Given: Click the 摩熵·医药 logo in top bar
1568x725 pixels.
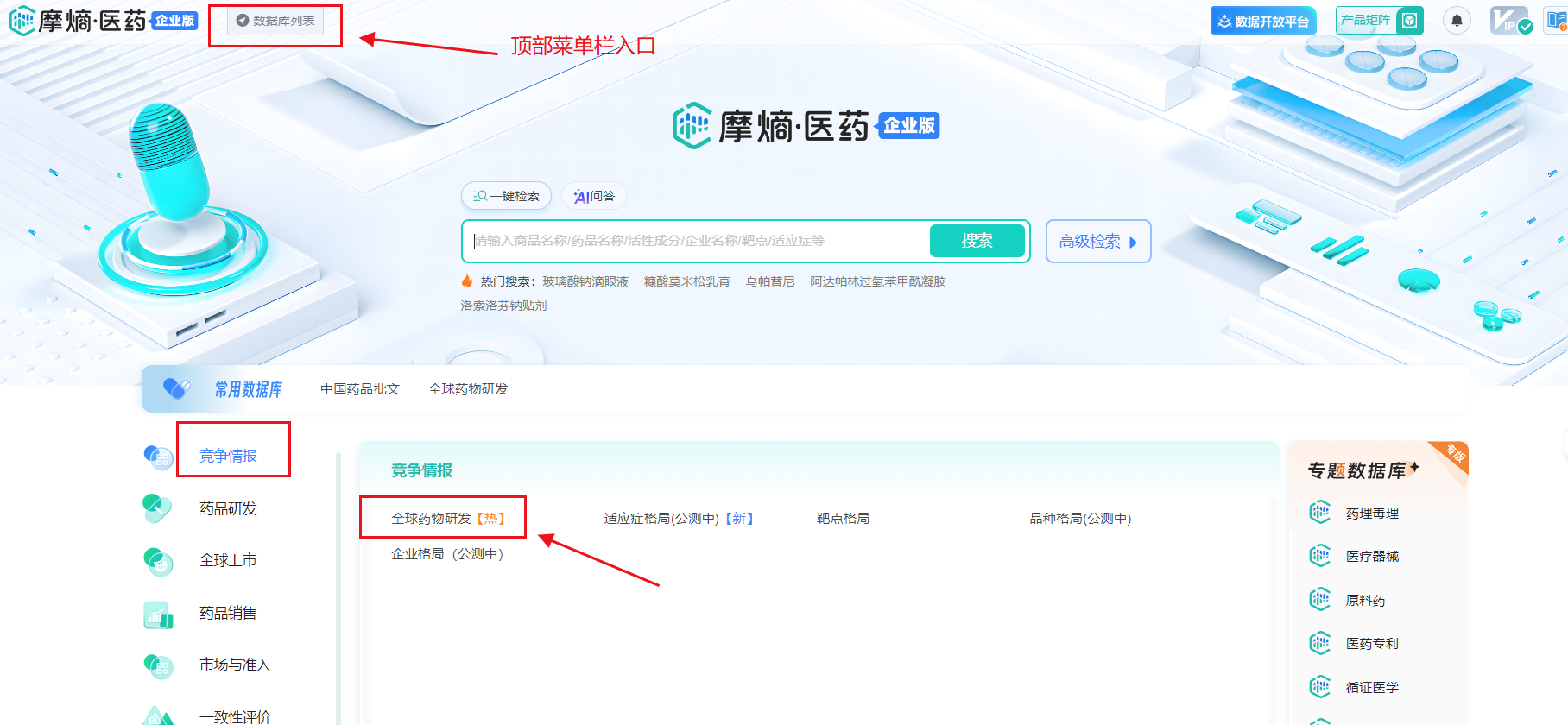Looking at the screenshot, I should (103, 21).
